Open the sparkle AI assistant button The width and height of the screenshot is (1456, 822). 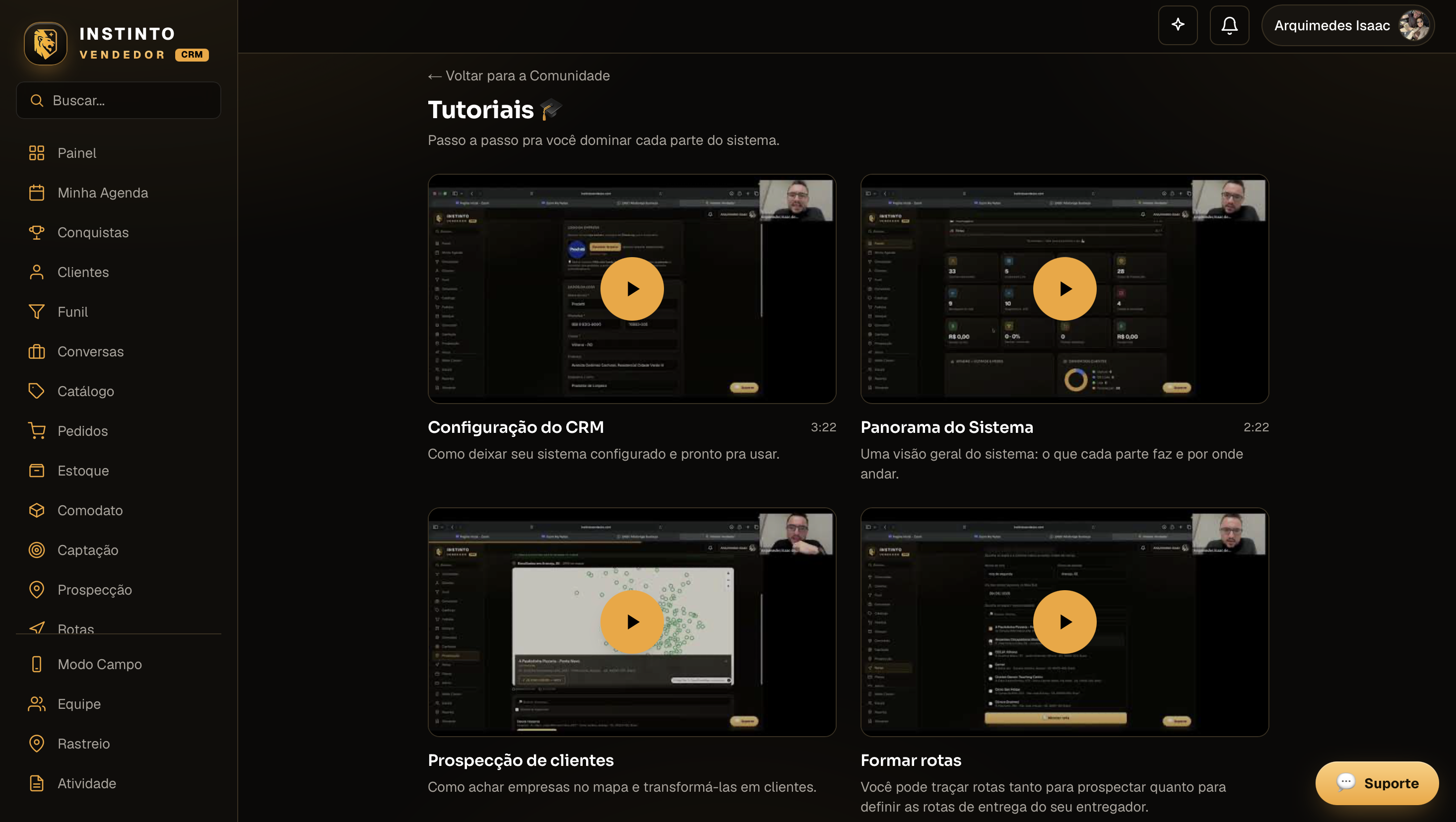[x=1178, y=25]
